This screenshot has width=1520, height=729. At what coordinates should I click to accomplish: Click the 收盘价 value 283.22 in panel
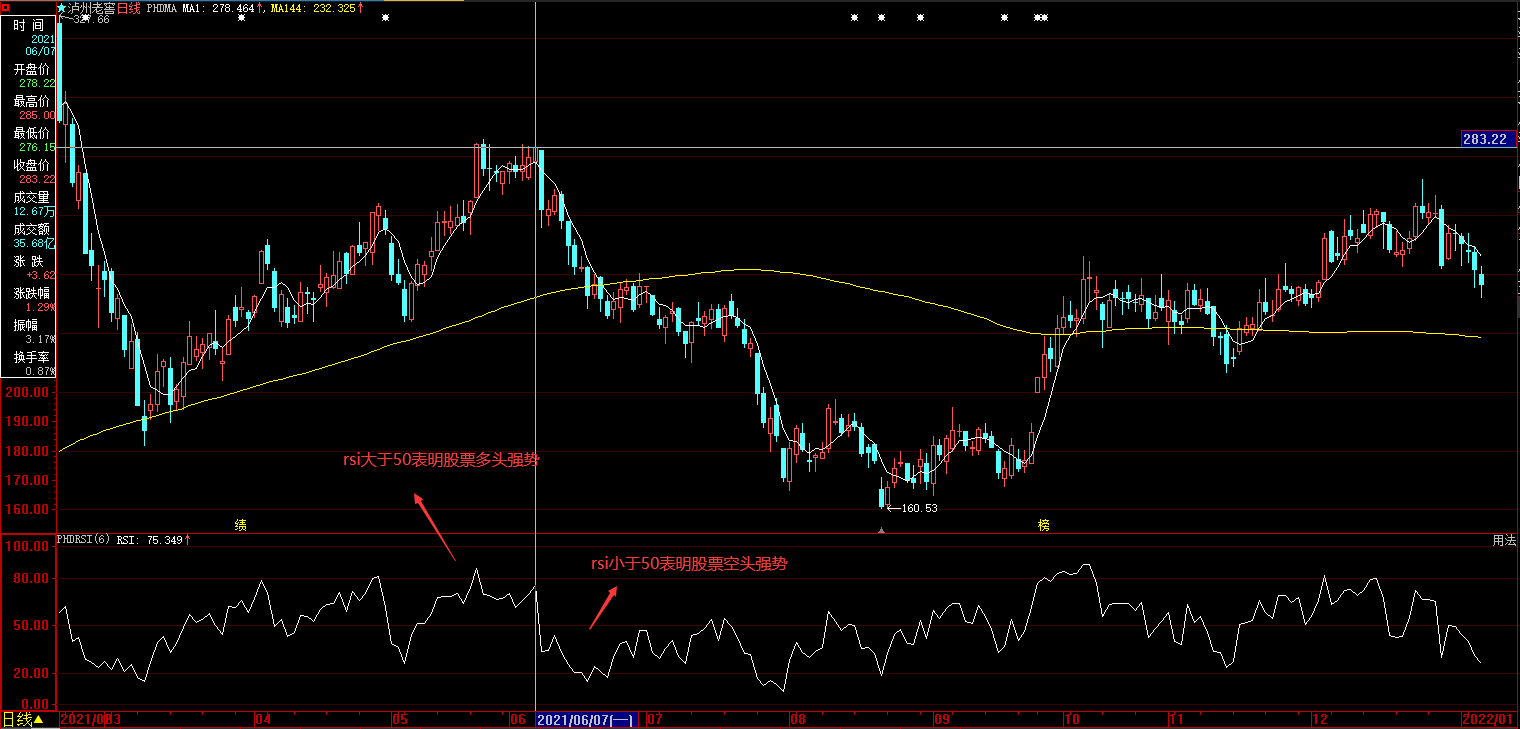(37, 179)
